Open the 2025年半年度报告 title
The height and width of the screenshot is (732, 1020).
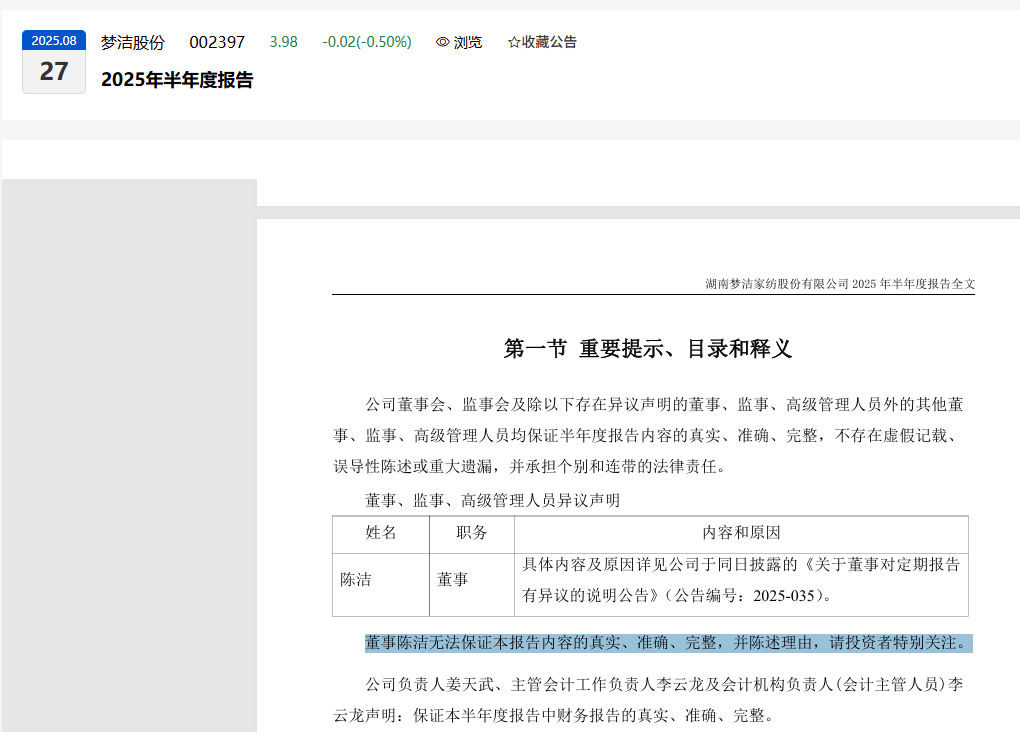(177, 81)
